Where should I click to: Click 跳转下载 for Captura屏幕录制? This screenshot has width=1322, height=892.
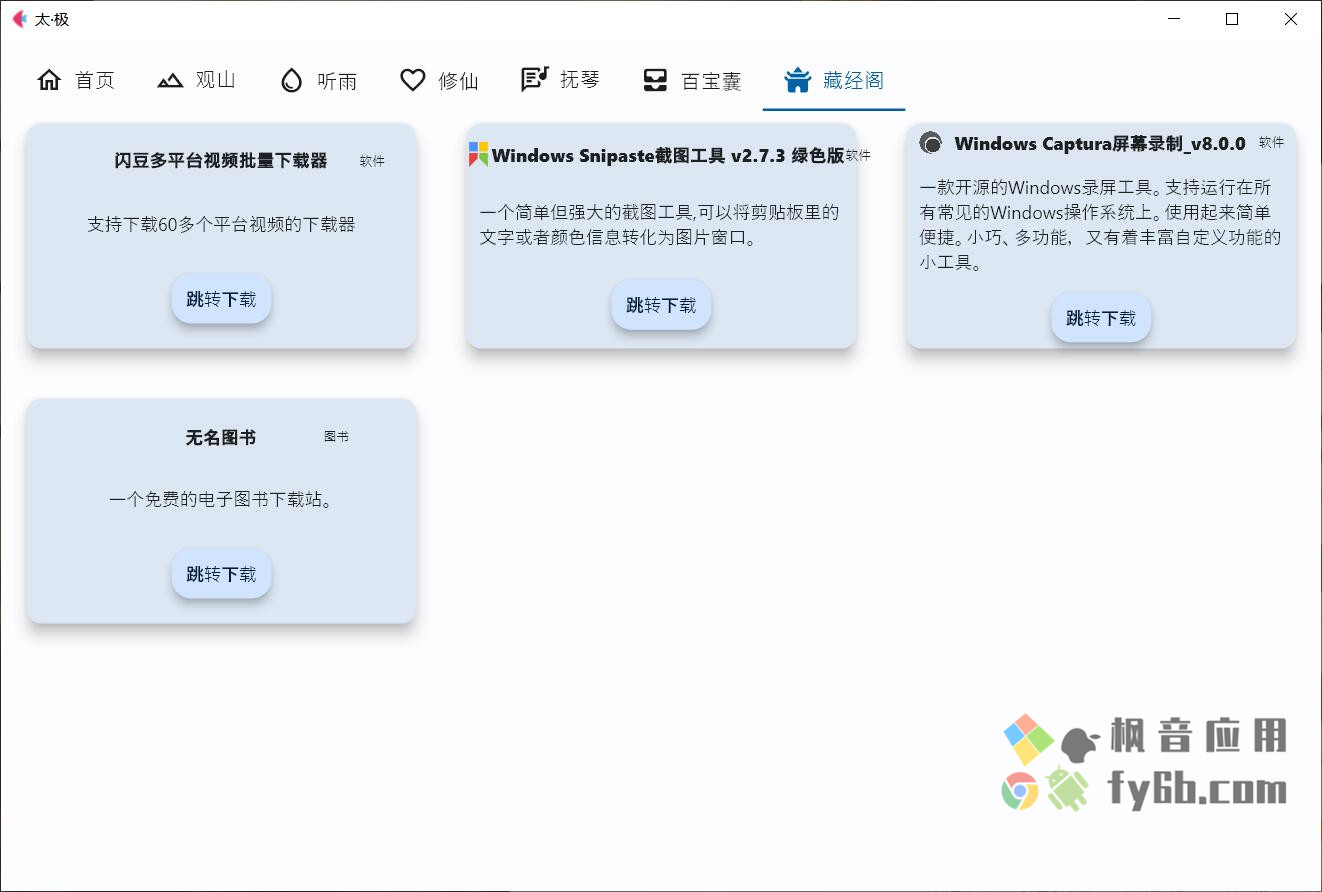point(1101,318)
